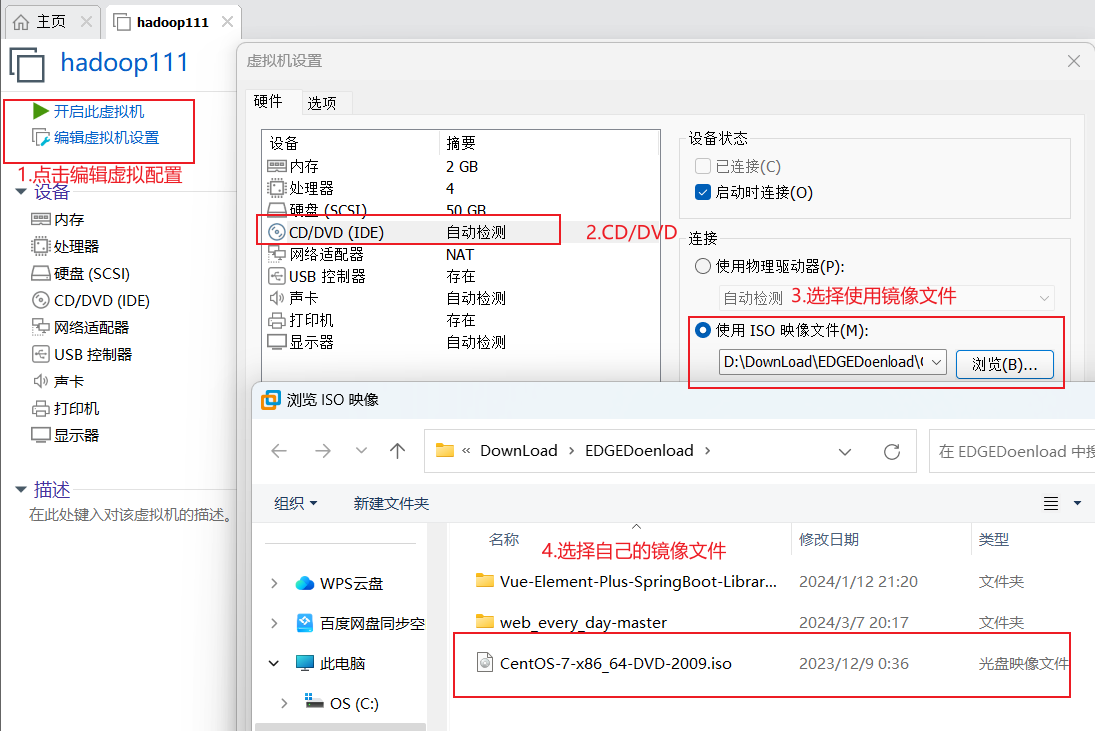Select printer icon in hardware list
This screenshot has height=731, width=1095.
click(277, 320)
